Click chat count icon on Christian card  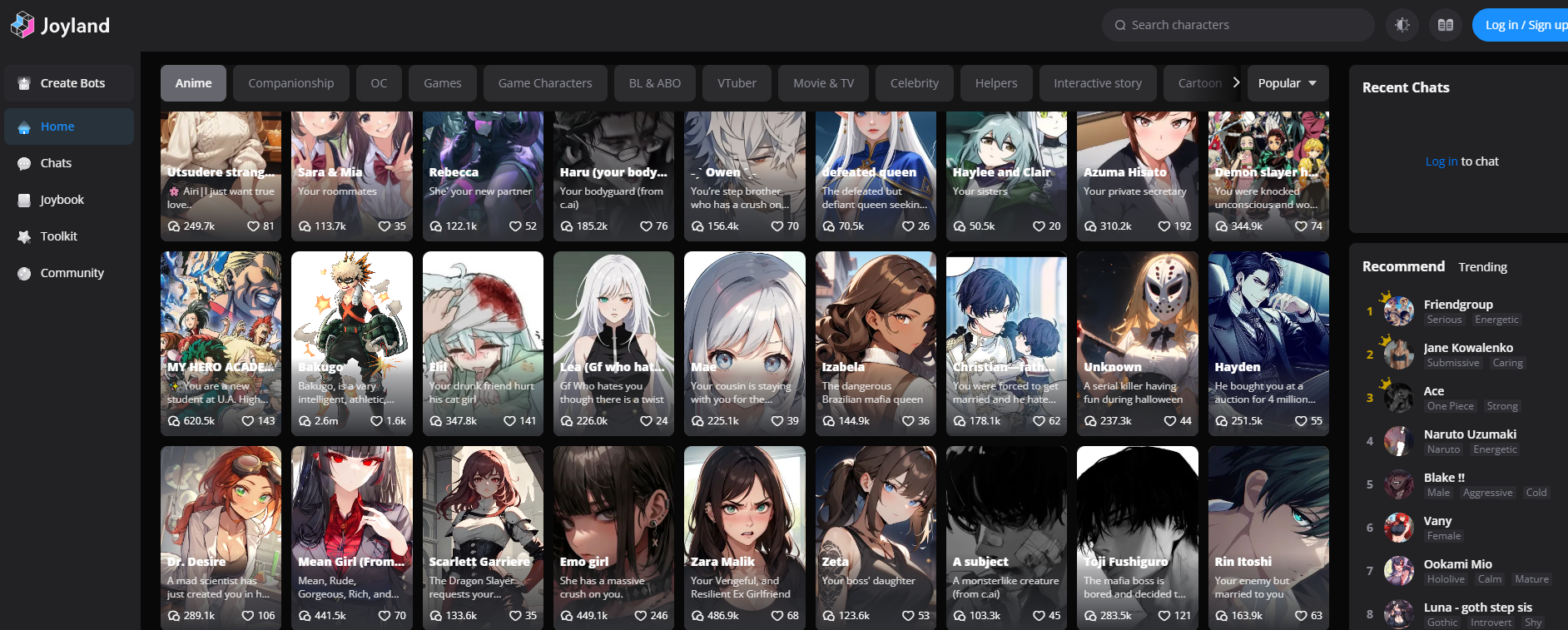(960, 421)
